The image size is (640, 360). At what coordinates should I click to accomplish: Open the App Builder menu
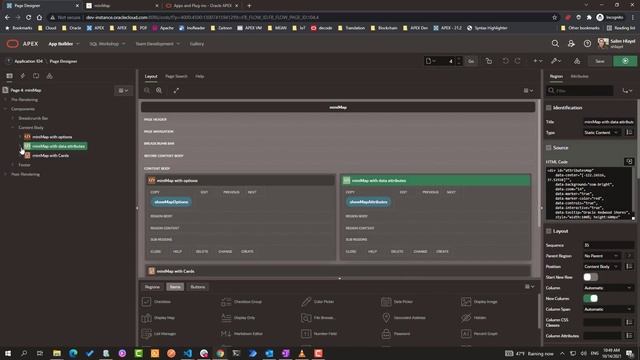point(64,44)
